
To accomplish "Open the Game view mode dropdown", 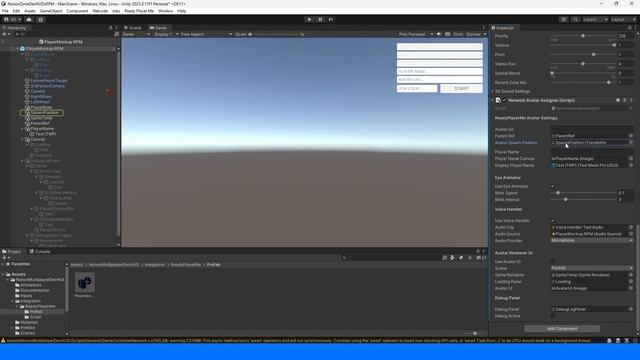I will coord(136,34).
